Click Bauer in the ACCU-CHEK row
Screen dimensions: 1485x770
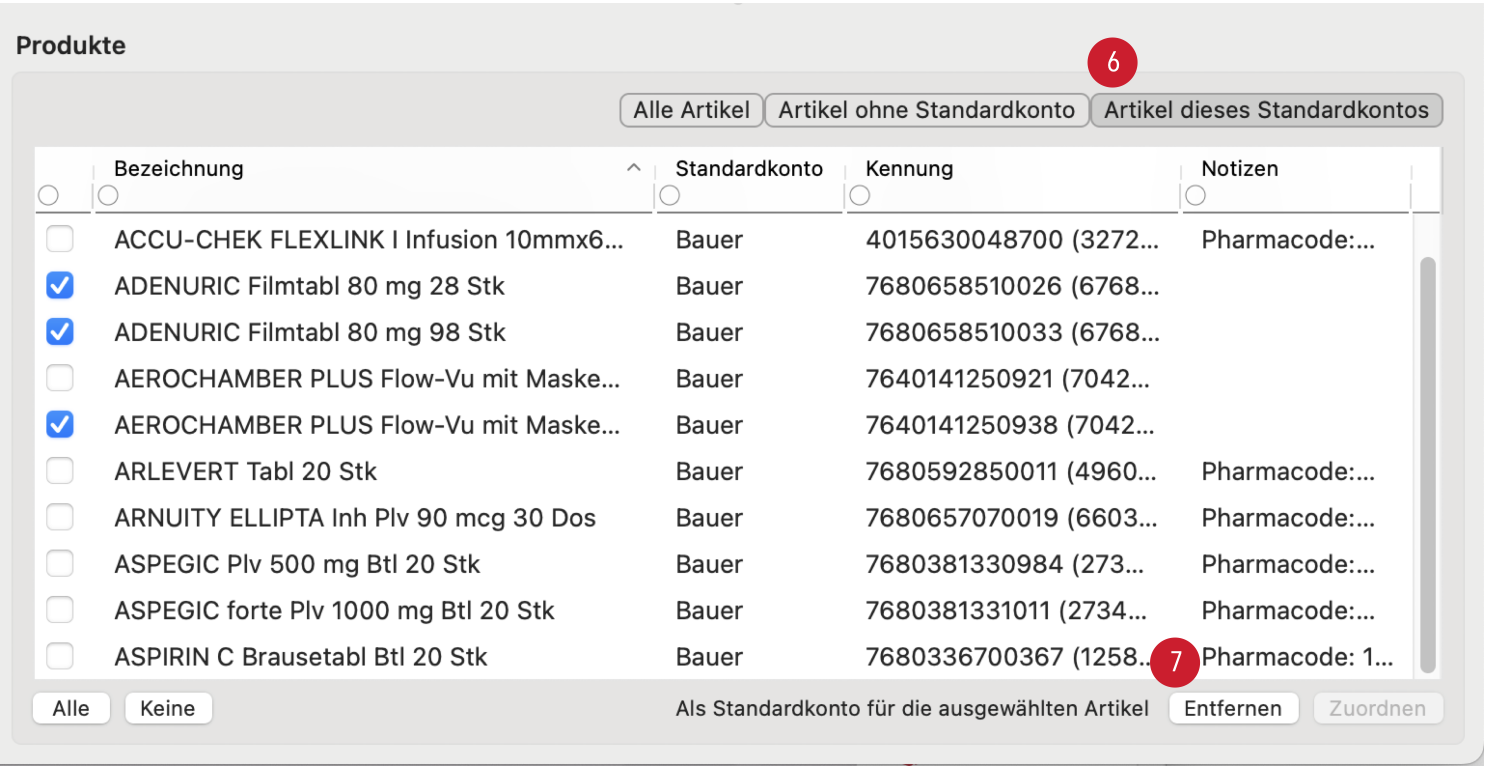[709, 240]
